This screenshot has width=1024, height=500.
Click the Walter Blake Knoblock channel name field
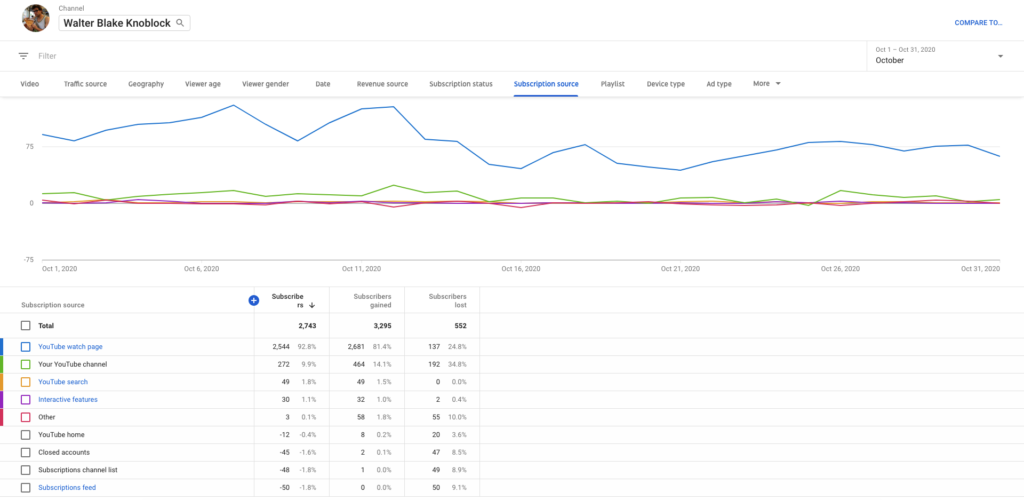pyautogui.click(x=124, y=23)
